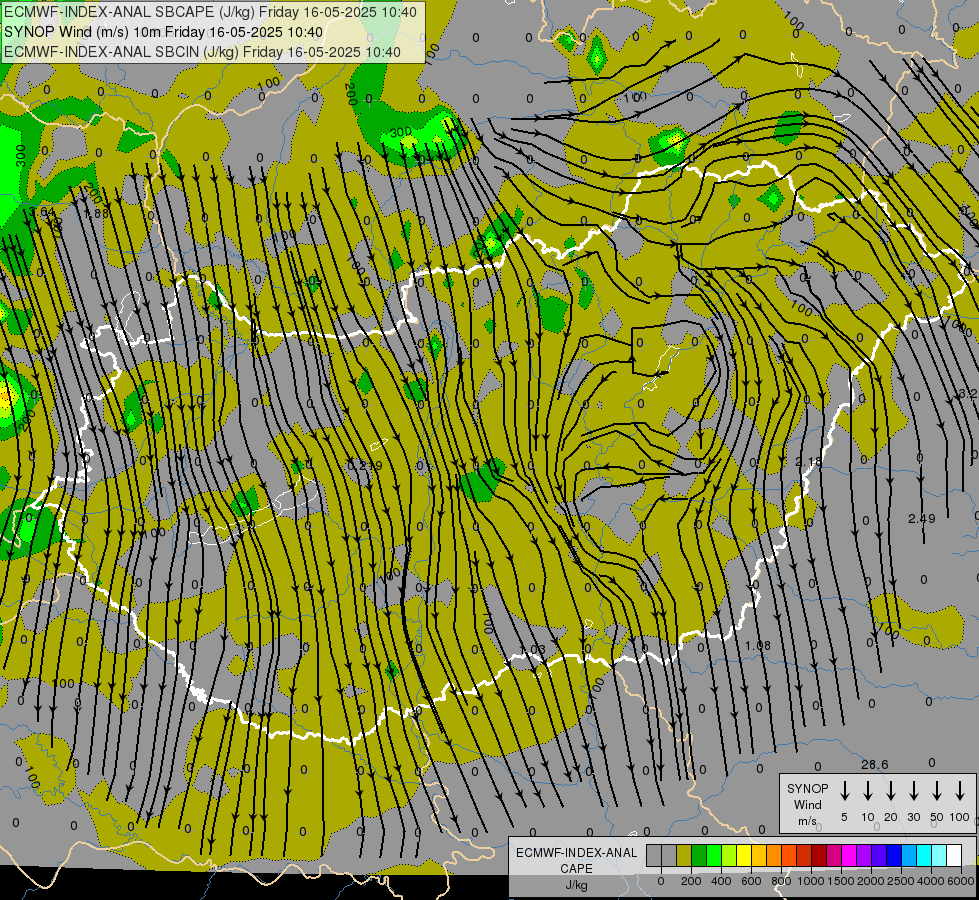The width and height of the screenshot is (979, 900).
Task: Click the 'J/kg' unit label
Action: click(576, 885)
